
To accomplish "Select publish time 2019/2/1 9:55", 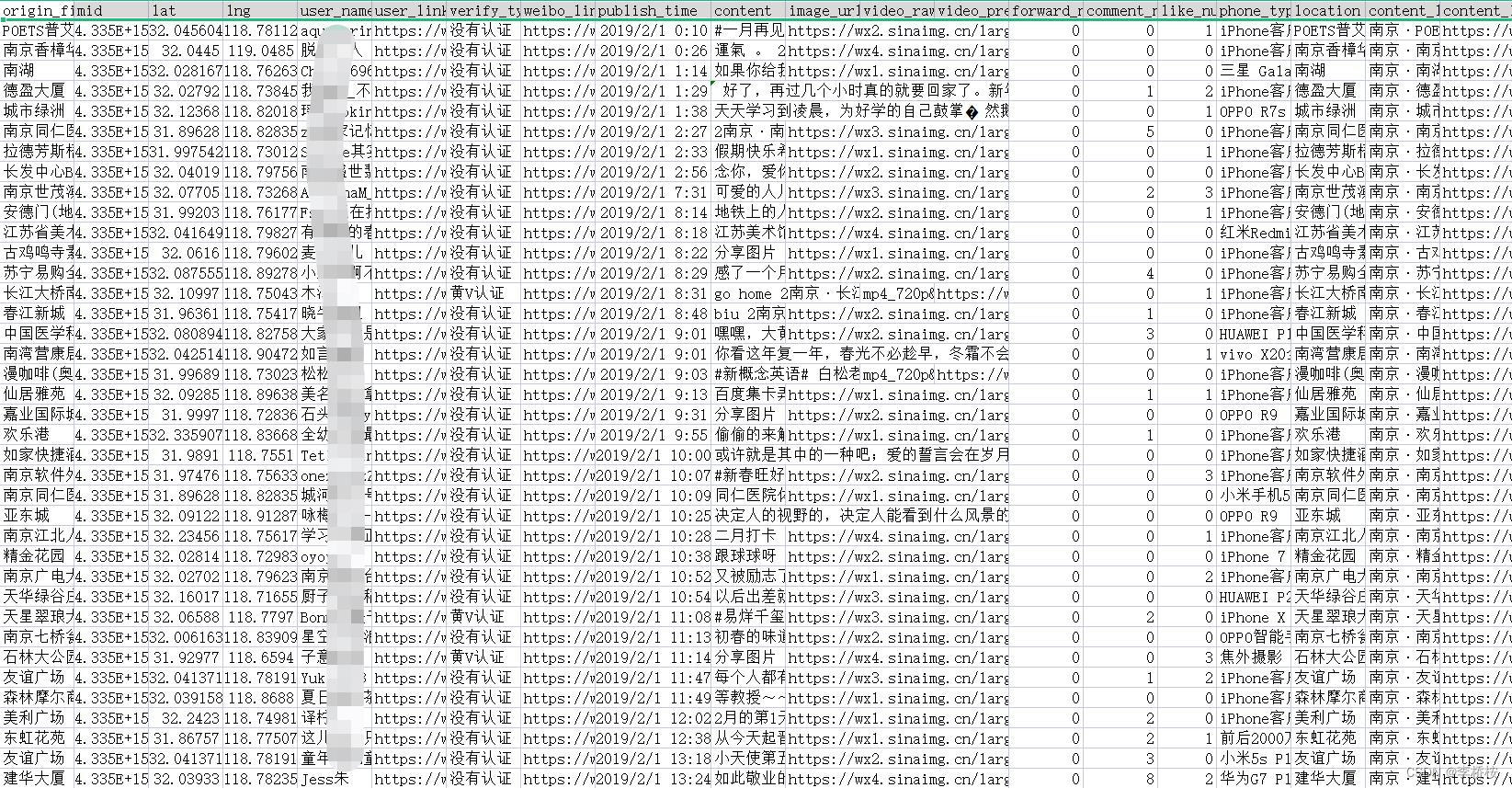I will coord(653,435).
